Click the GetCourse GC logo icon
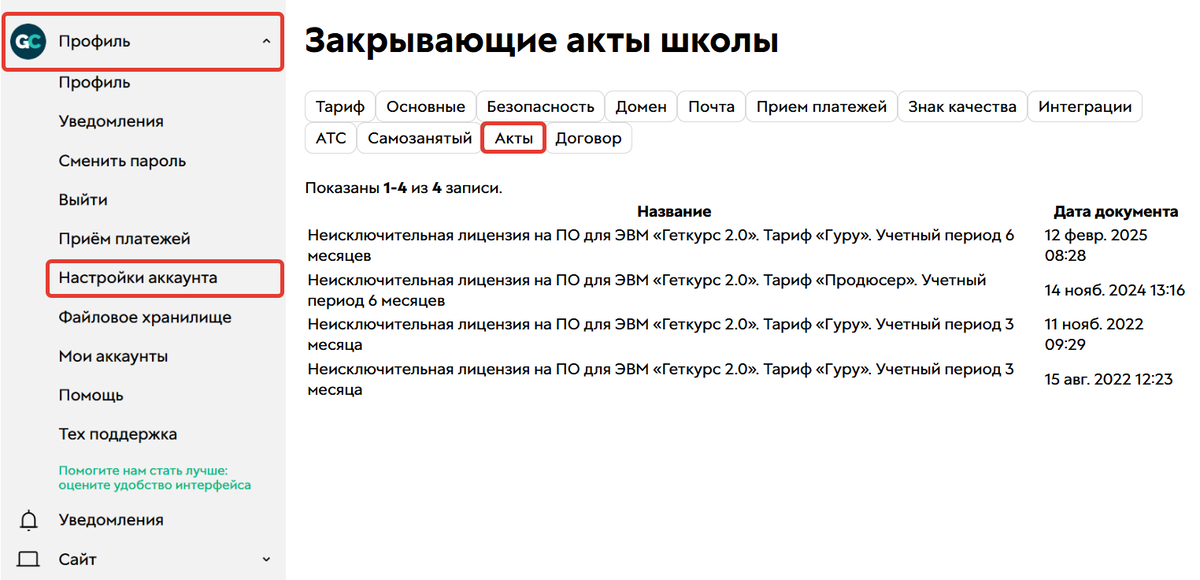This screenshot has width=1200, height=580. (x=27, y=42)
